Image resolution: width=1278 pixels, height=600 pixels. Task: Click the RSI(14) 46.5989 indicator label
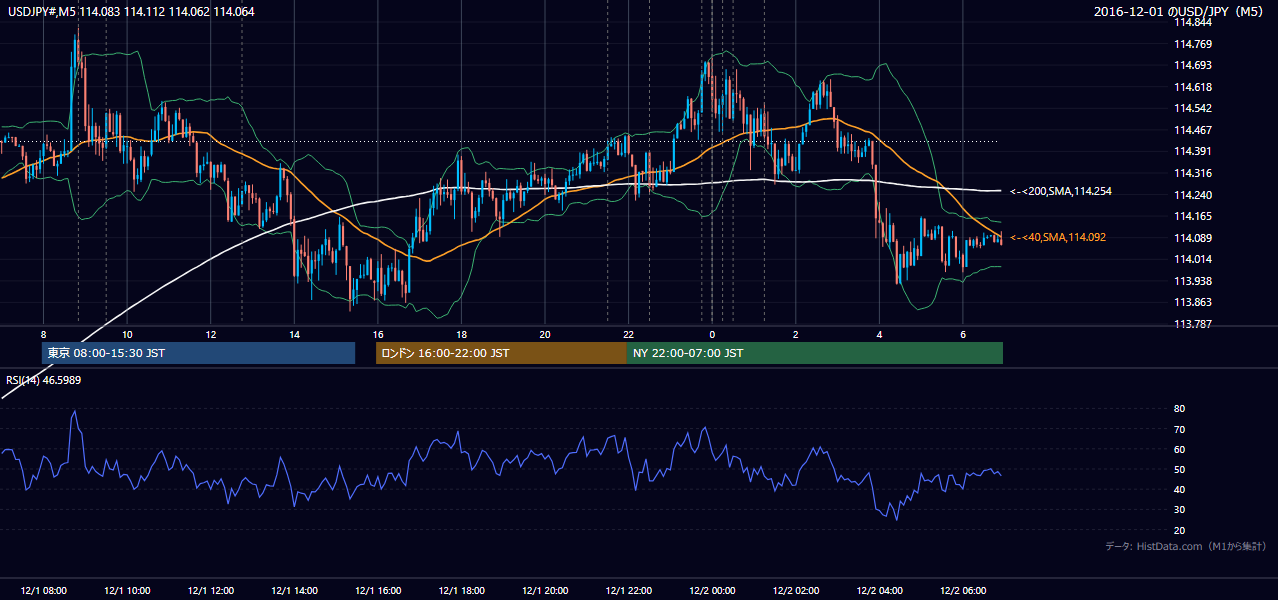point(44,380)
